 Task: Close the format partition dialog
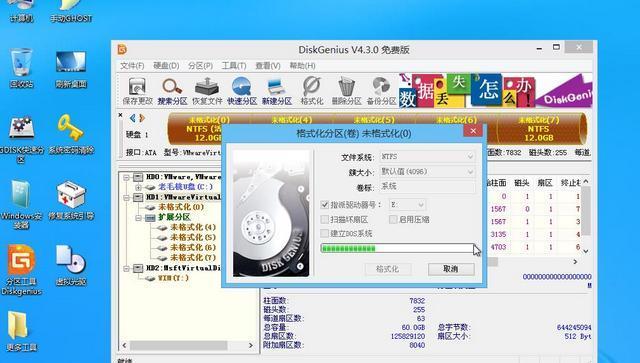[473, 131]
